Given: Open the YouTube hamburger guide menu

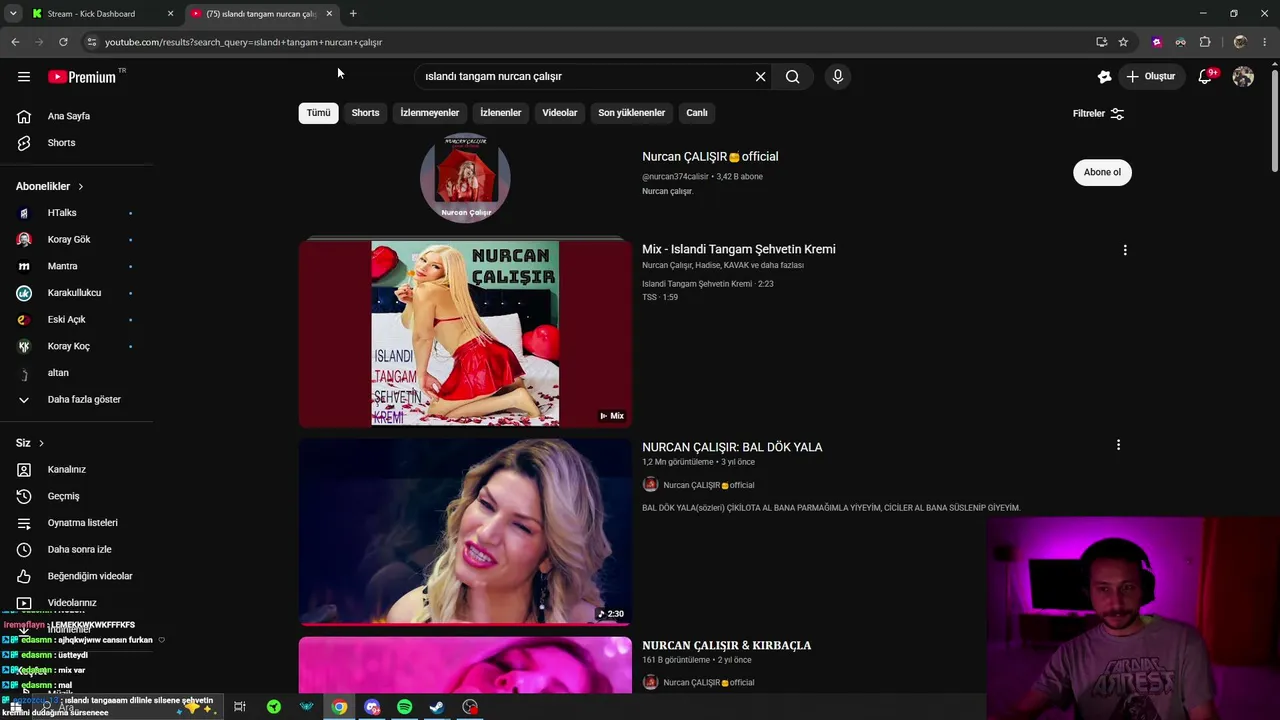Looking at the screenshot, I should click(24, 76).
